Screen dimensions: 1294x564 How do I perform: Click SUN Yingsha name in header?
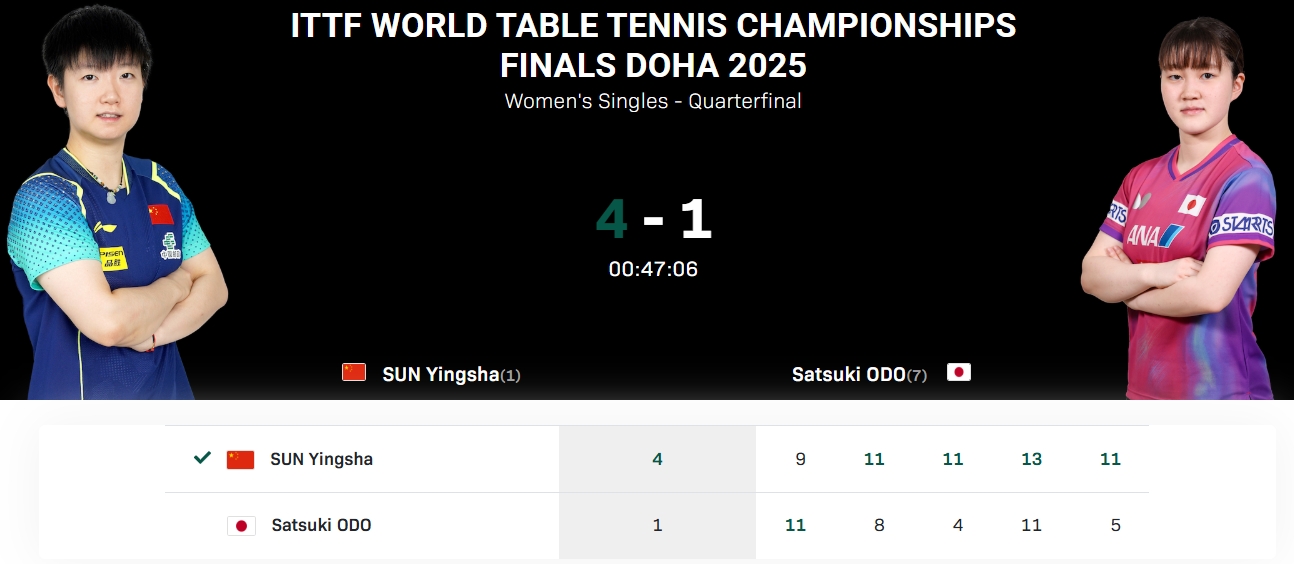click(440, 375)
